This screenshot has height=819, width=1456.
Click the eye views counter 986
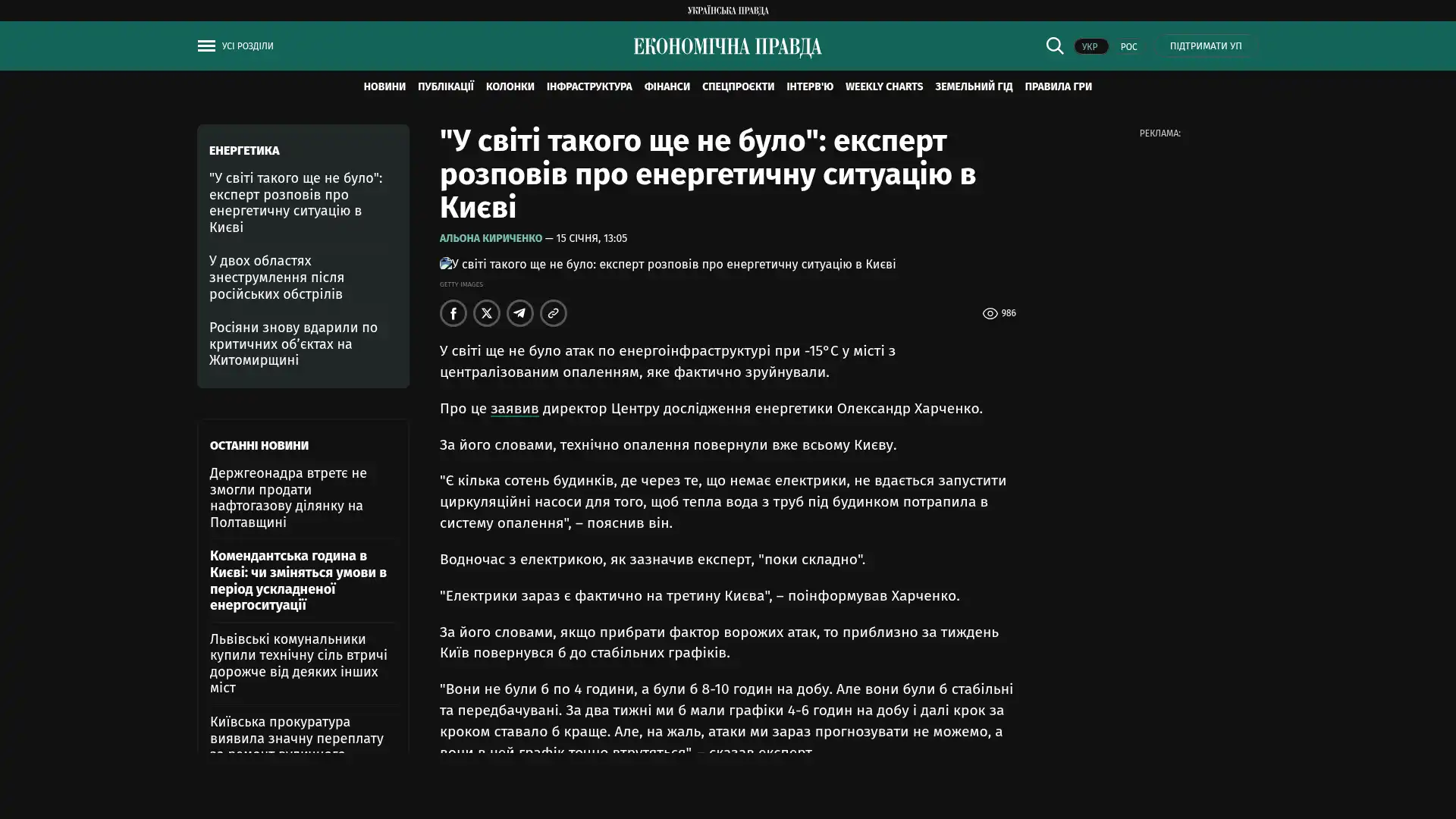[x=999, y=313]
